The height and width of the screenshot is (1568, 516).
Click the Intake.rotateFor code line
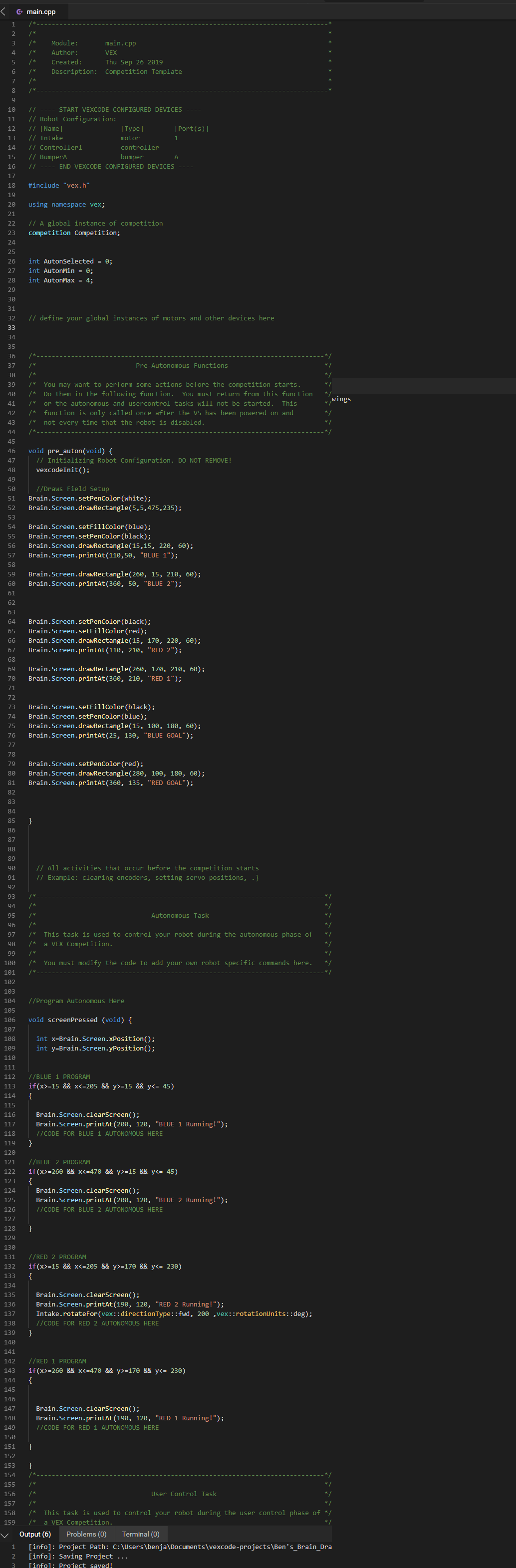tap(174, 1314)
